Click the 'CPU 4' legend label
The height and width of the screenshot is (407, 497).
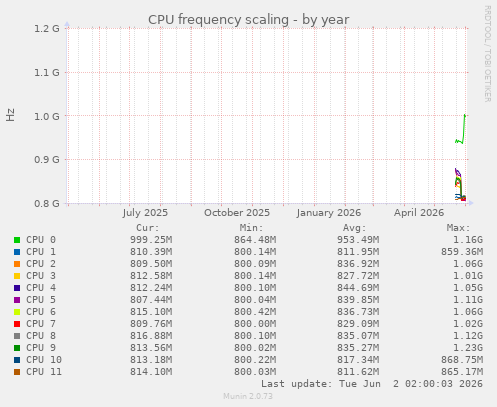pyautogui.click(x=41, y=288)
